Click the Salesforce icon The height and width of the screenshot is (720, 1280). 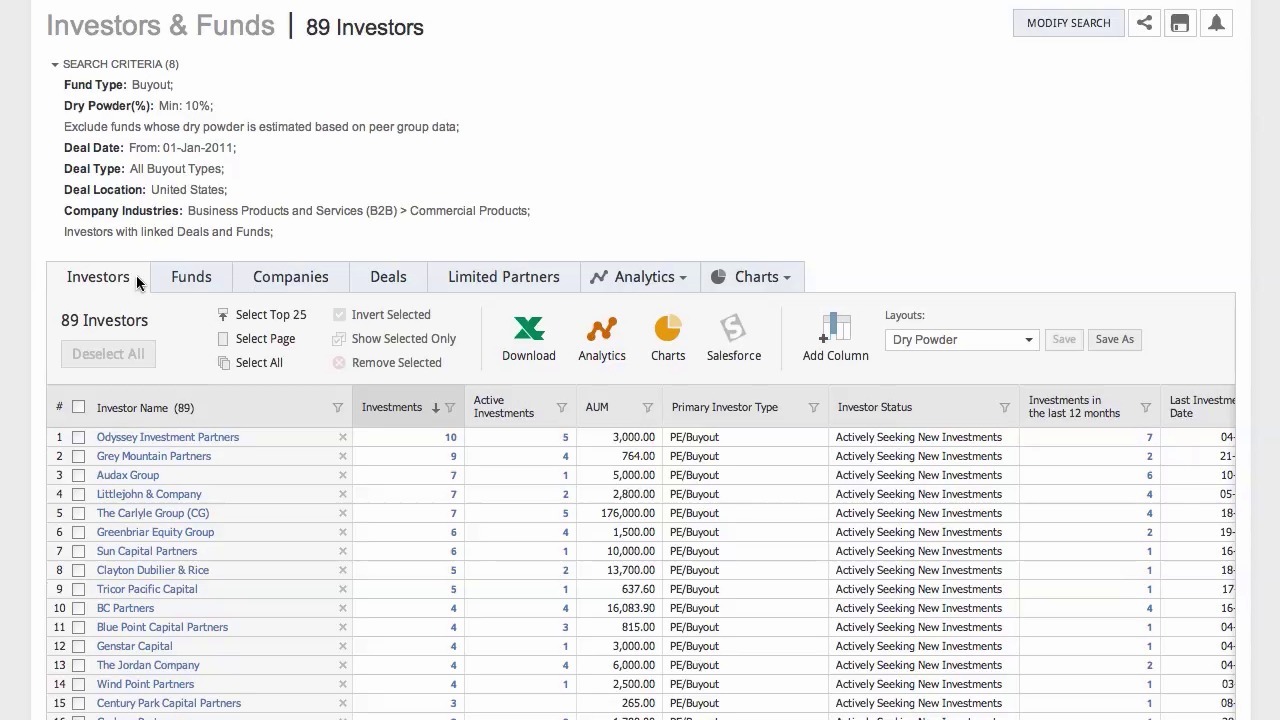coord(734,338)
